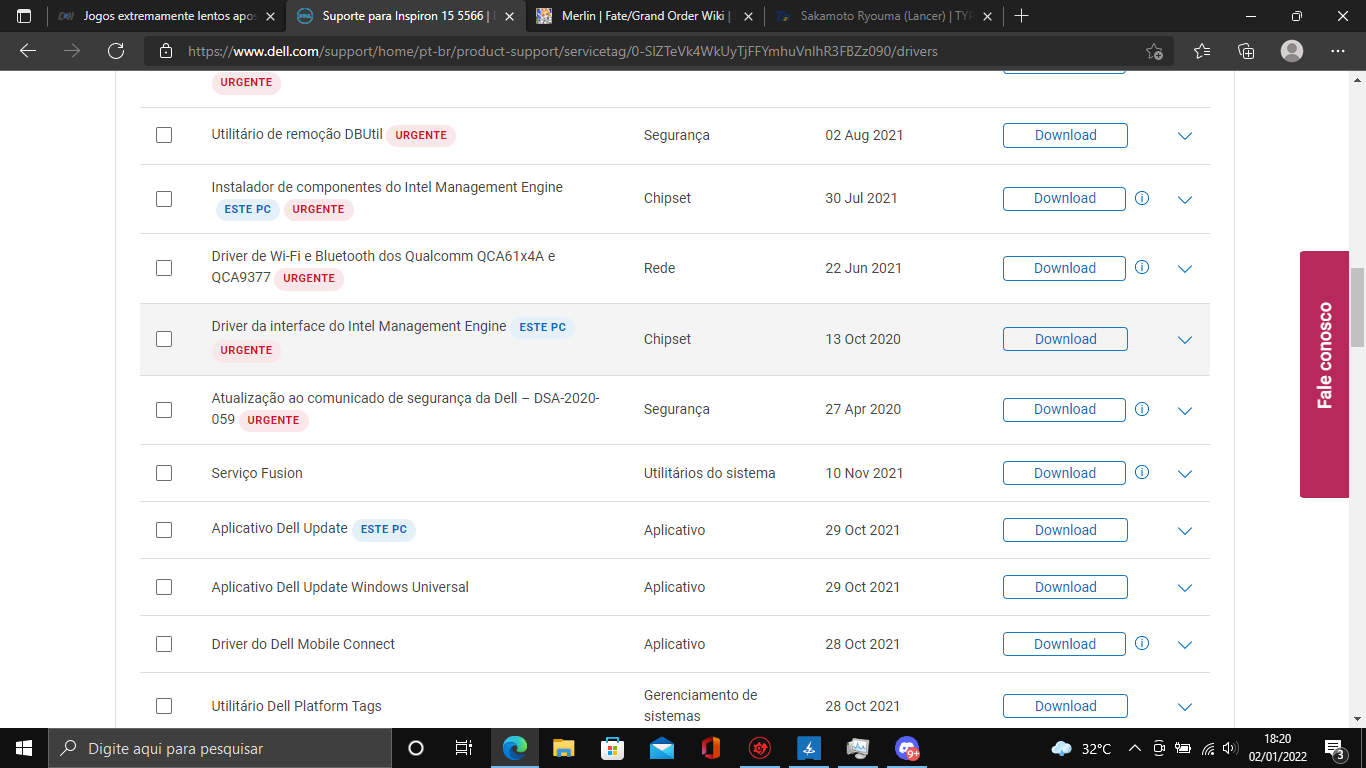1366x768 pixels.
Task: Open the Fale conosco side panel
Action: 1325,374
